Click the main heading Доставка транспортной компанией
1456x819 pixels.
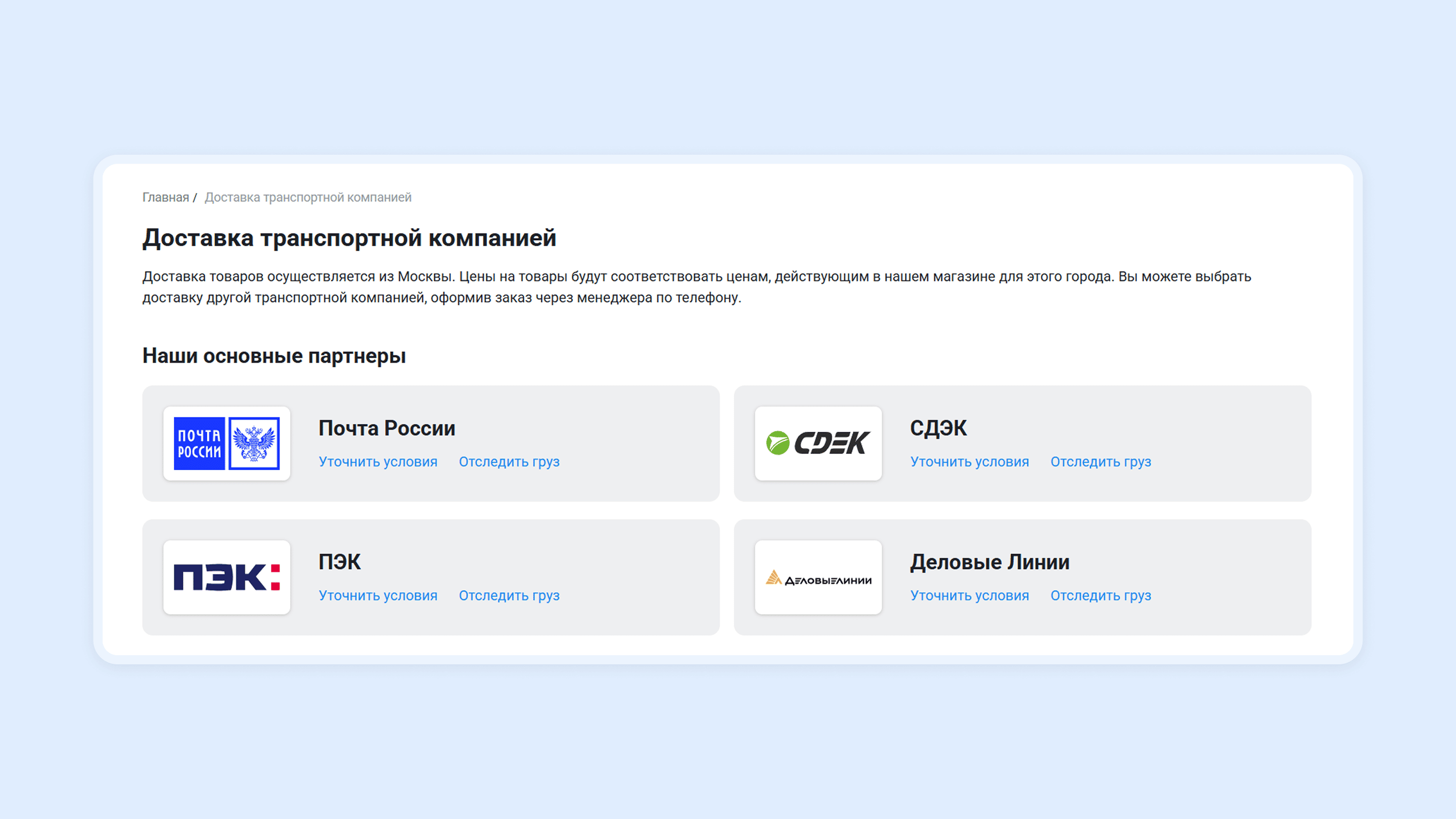click(x=349, y=238)
